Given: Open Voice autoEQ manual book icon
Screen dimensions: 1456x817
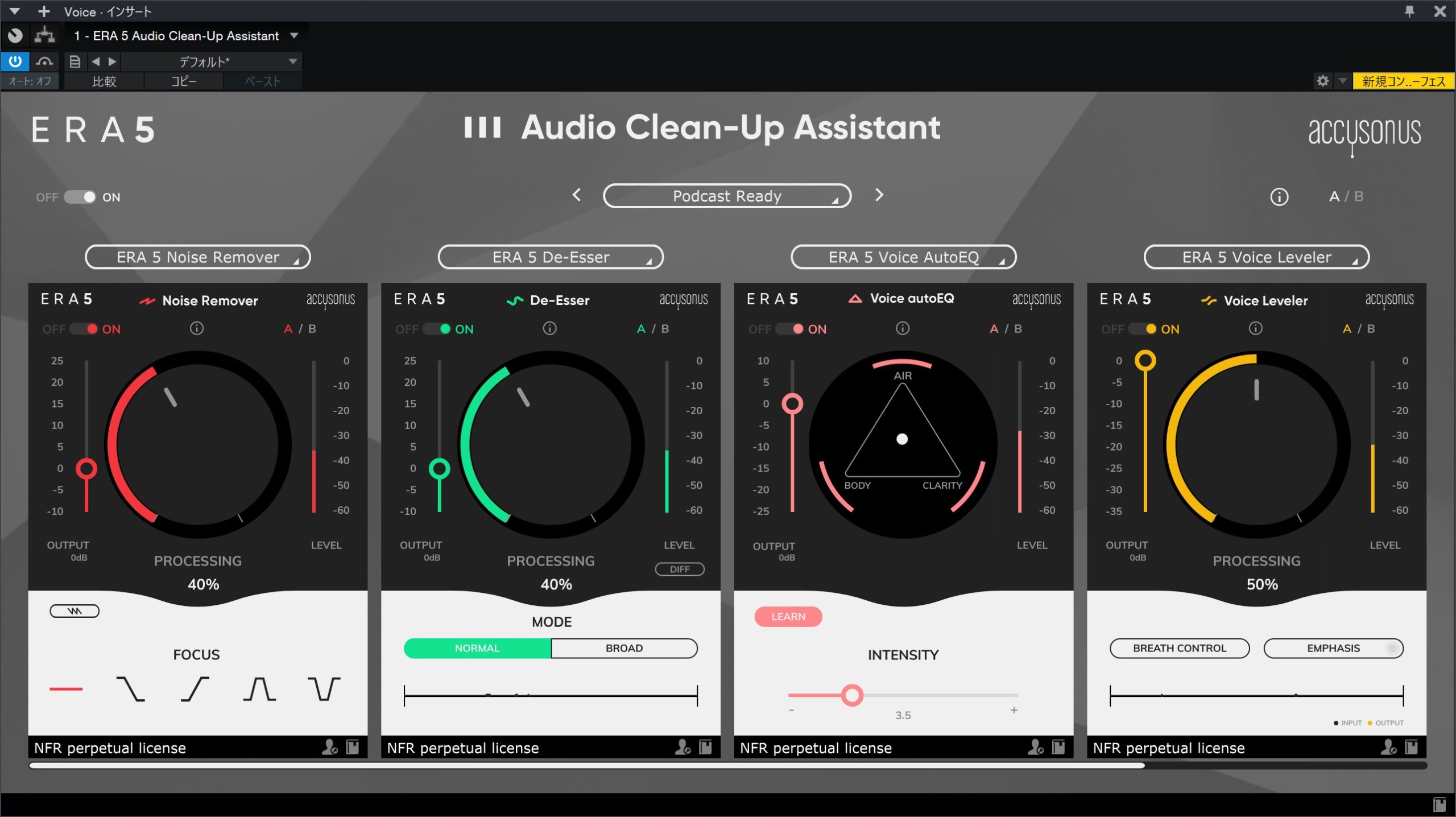Looking at the screenshot, I should [1058, 747].
